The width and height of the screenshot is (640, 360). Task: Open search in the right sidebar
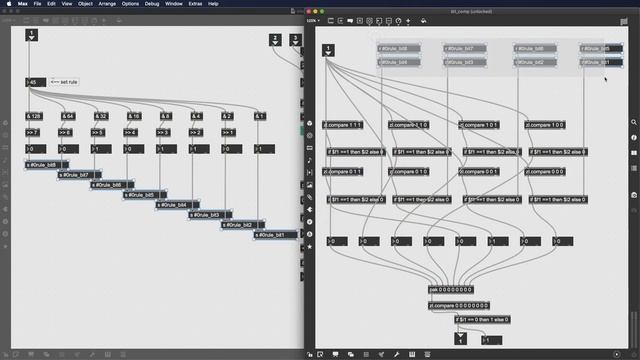[x=634, y=122]
